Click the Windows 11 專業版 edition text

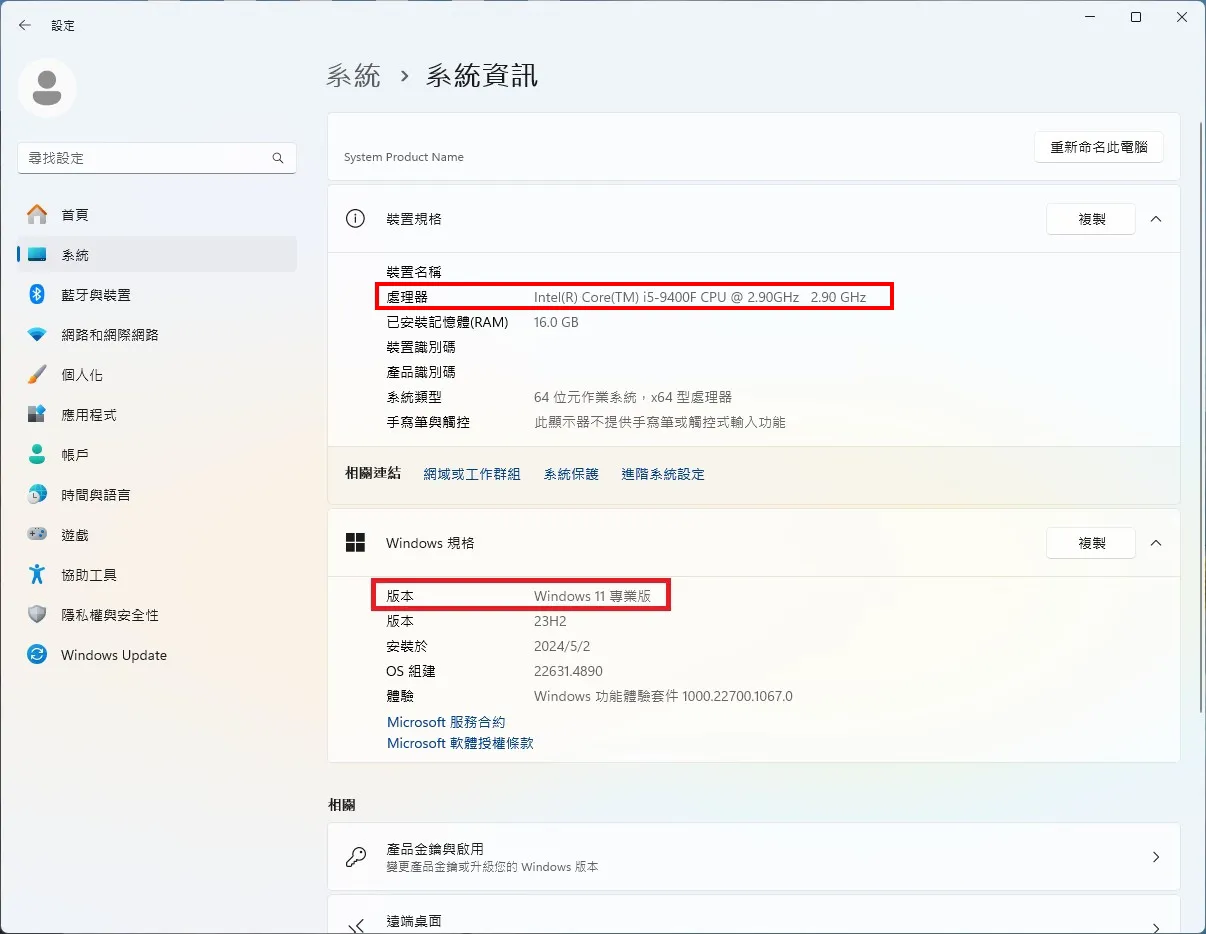coord(592,596)
